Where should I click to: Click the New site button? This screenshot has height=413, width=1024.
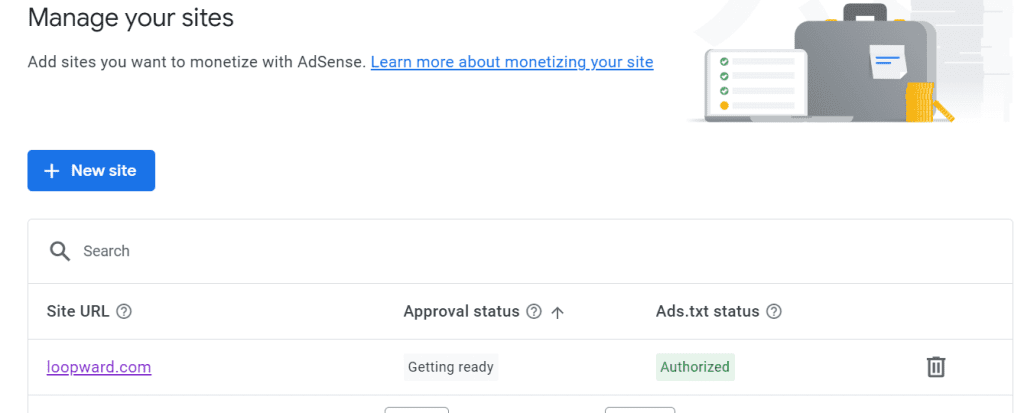pyautogui.click(x=91, y=171)
